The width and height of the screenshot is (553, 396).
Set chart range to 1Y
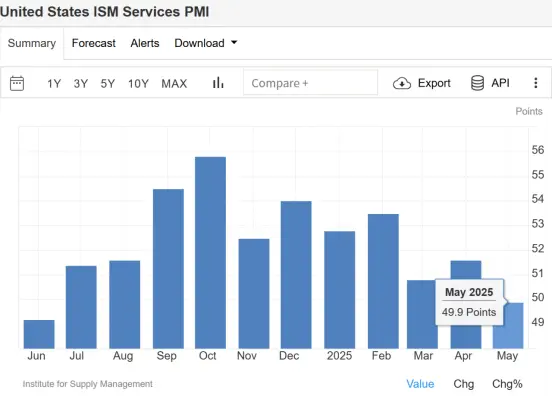point(54,84)
